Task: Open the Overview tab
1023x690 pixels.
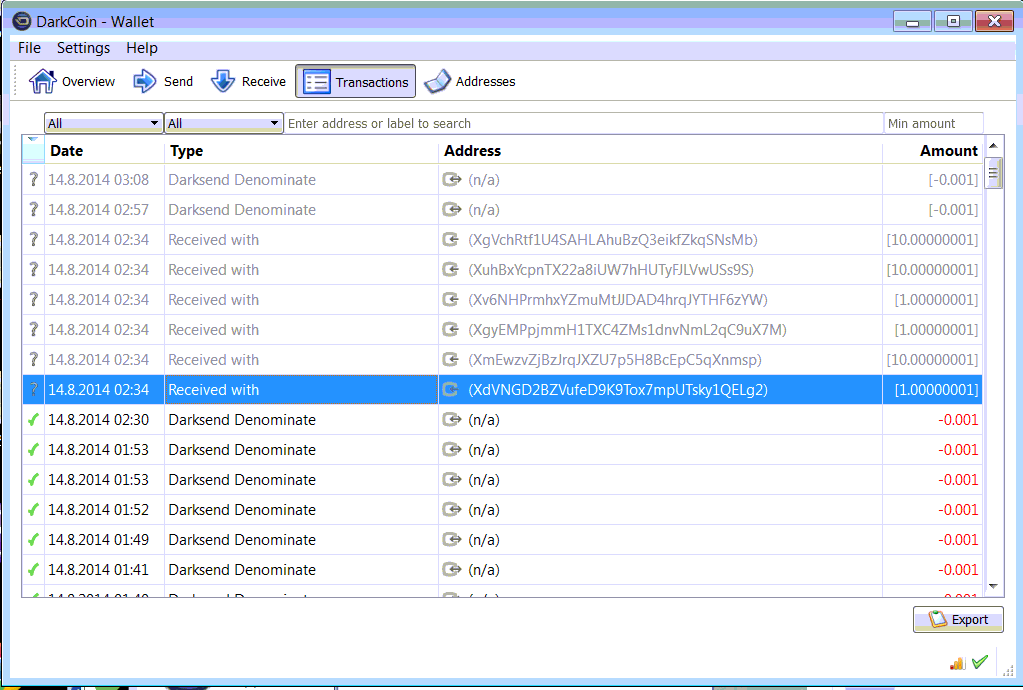Action: point(72,82)
